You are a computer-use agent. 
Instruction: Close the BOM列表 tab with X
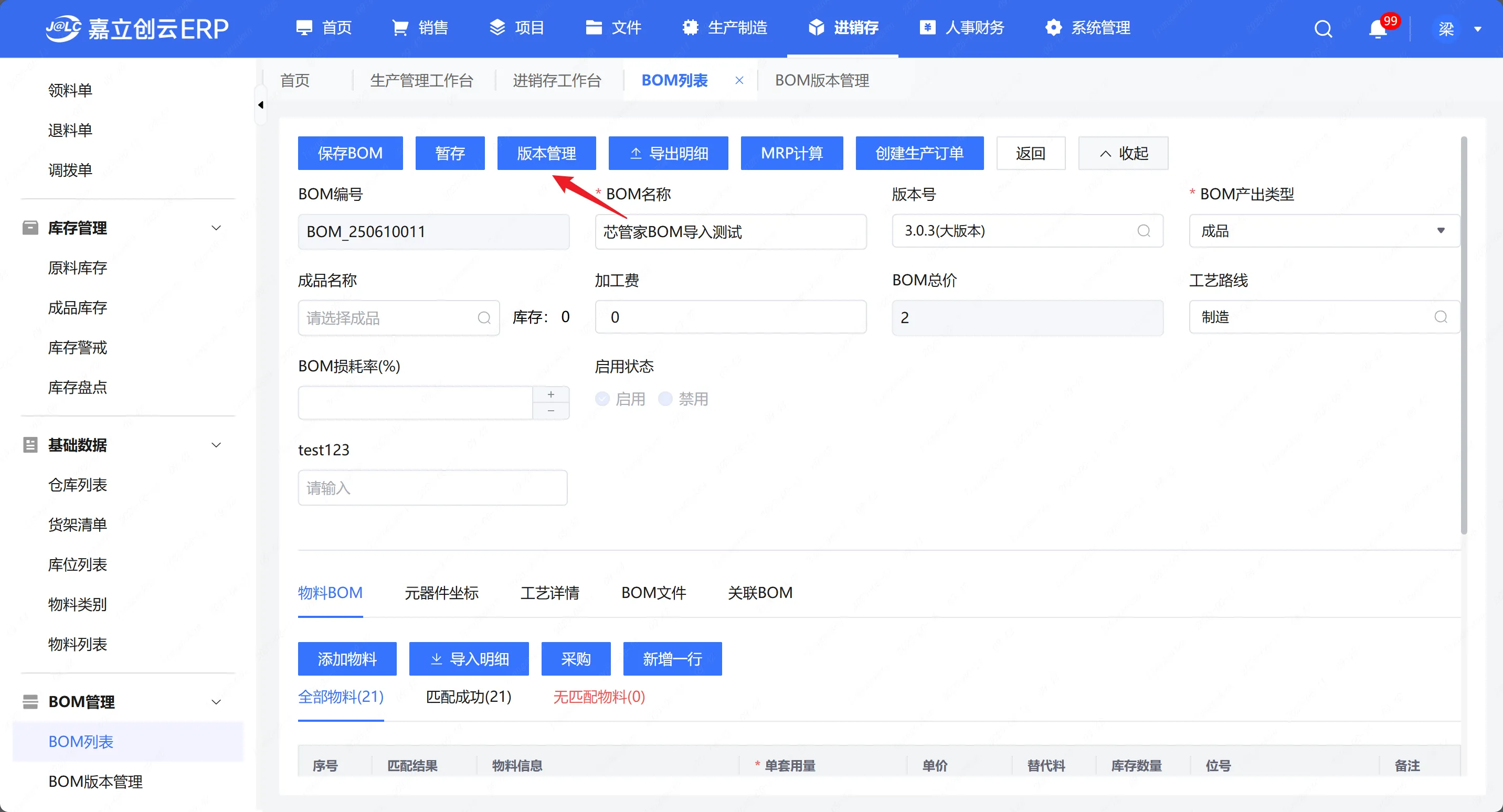(x=739, y=80)
